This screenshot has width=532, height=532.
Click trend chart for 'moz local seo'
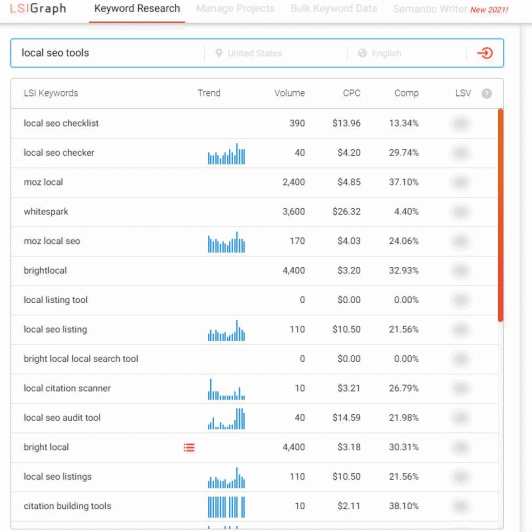click(226, 242)
